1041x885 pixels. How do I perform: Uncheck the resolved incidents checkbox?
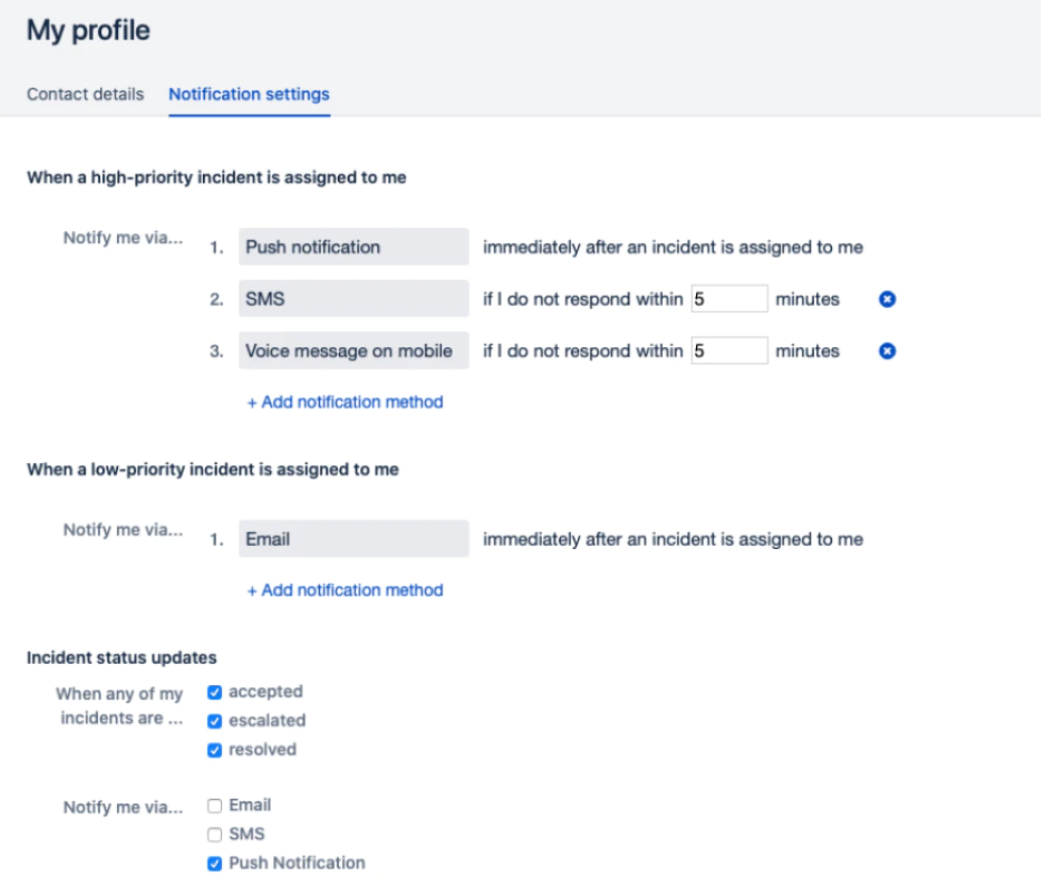point(214,750)
